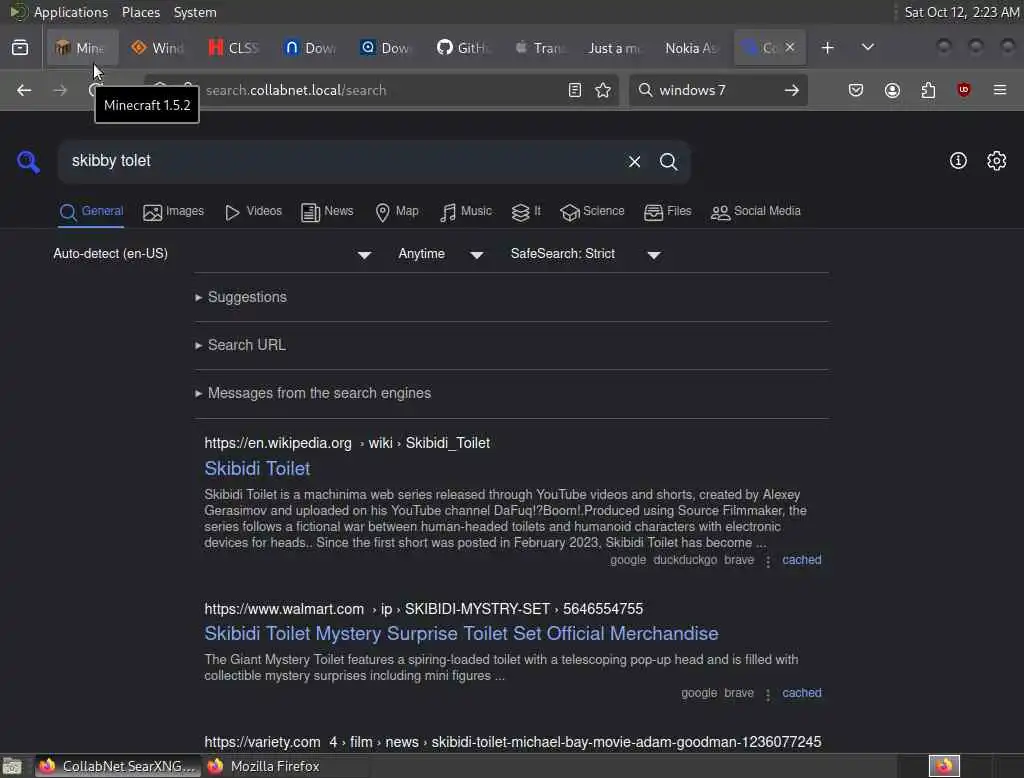Open the Skibidi Toilet Wikipedia result

257,468
